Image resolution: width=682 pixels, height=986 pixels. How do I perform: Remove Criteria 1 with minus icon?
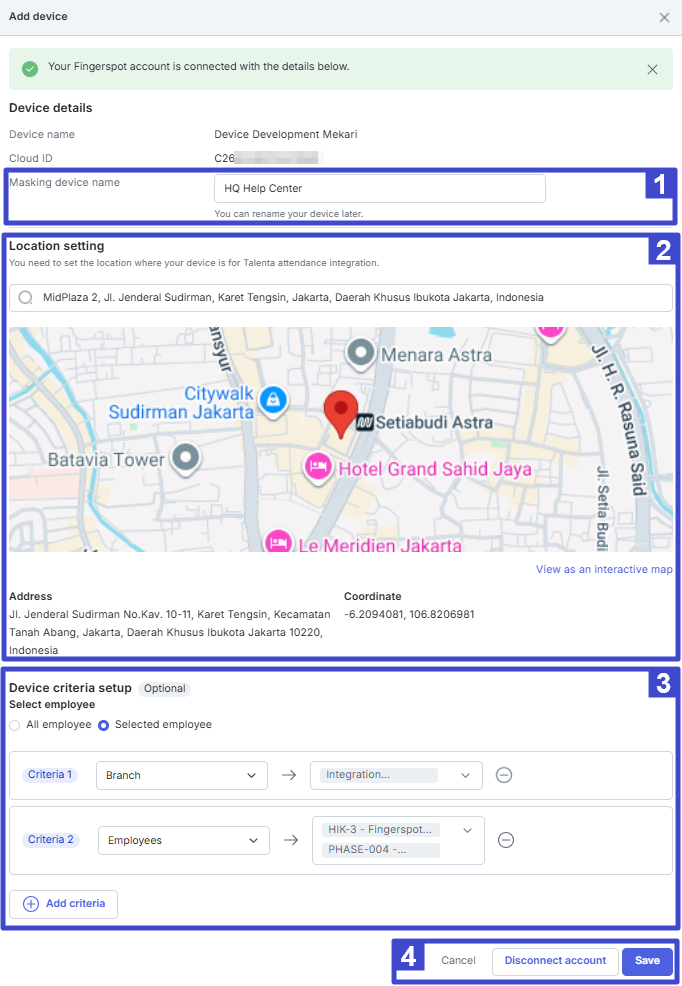[504, 775]
